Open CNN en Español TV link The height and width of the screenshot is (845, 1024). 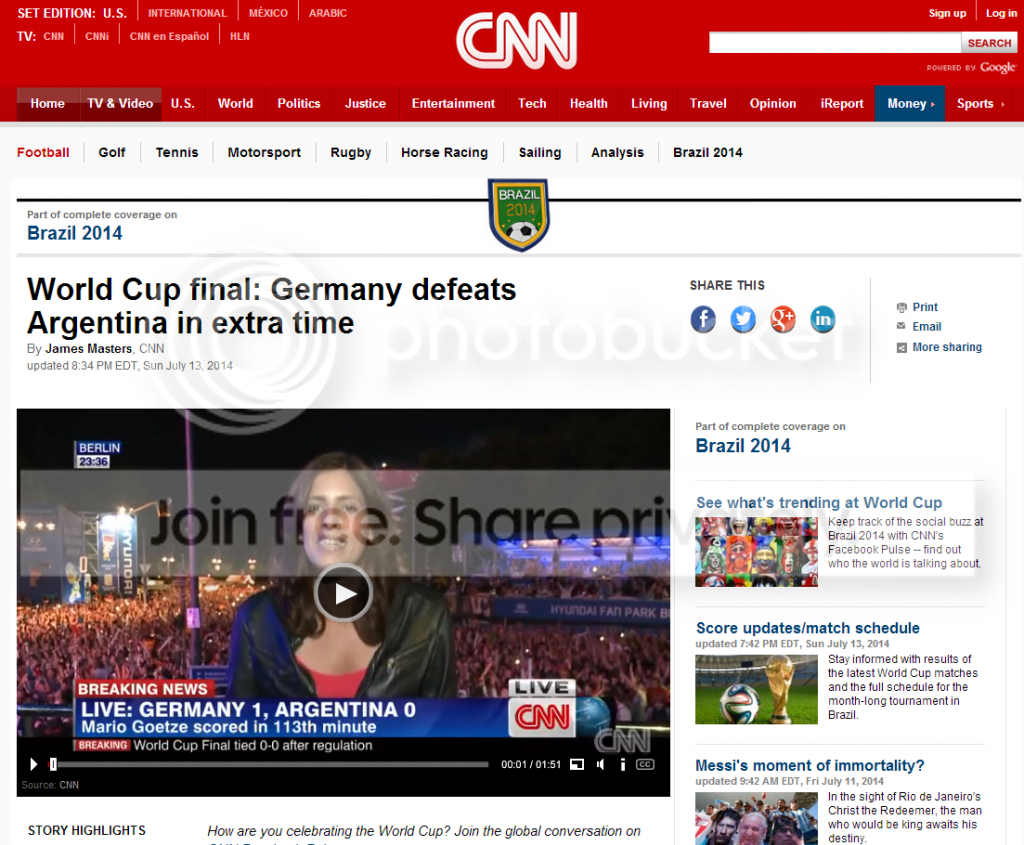(x=169, y=37)
